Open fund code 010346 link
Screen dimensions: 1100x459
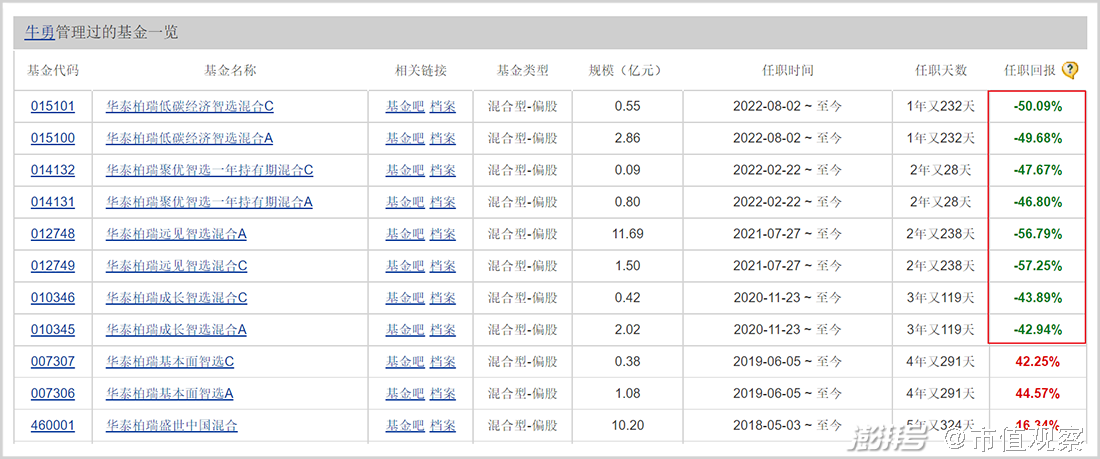click(x=53, y=298)
